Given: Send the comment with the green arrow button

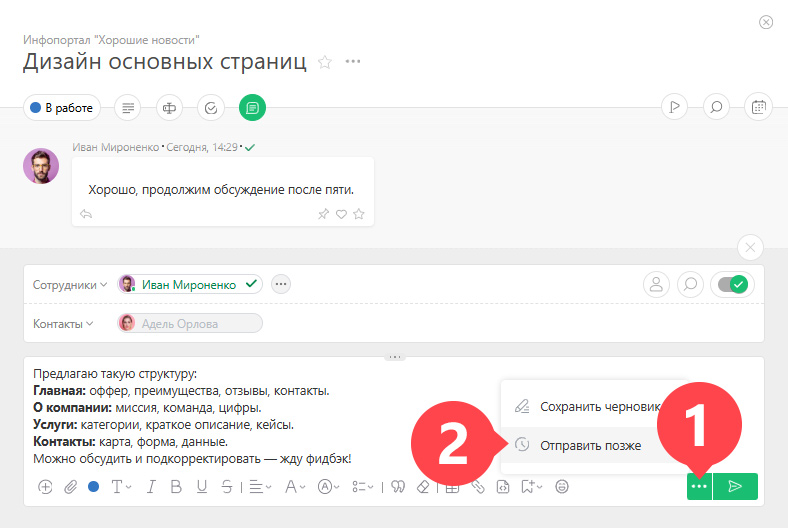Looking at the screenshot, I should pos(735,486).
